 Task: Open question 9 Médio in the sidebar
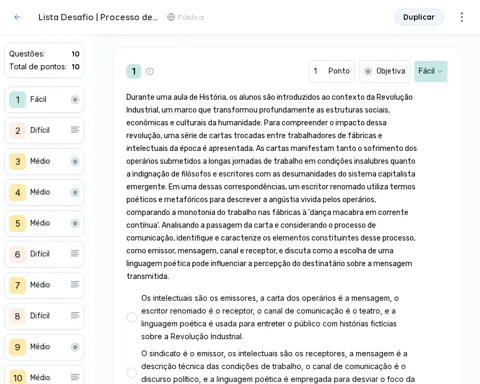click(44, 347)
